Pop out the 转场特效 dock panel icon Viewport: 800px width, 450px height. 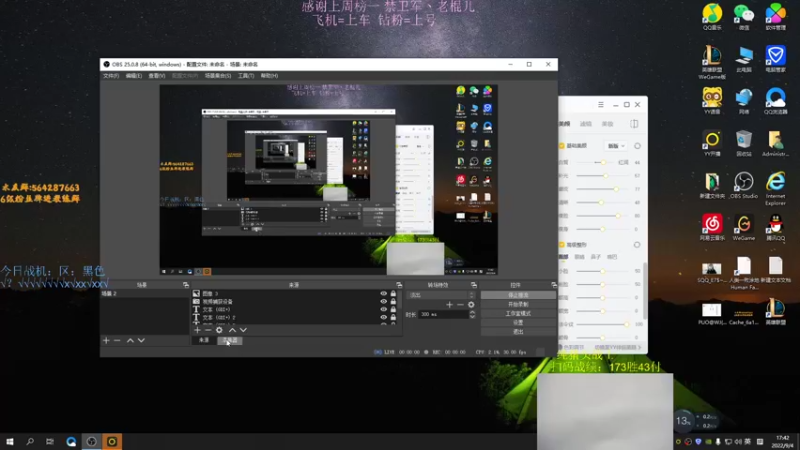coord(474,285)
